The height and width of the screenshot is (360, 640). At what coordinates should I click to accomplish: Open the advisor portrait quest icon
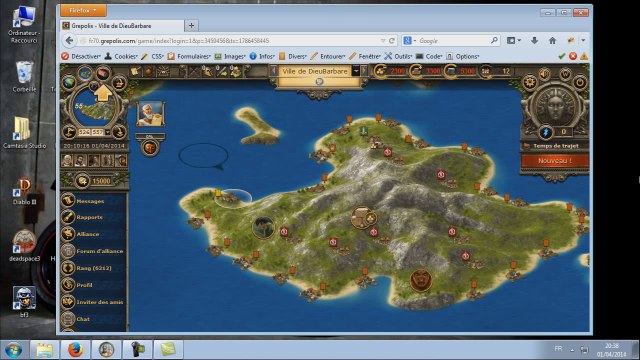(150, 113)
